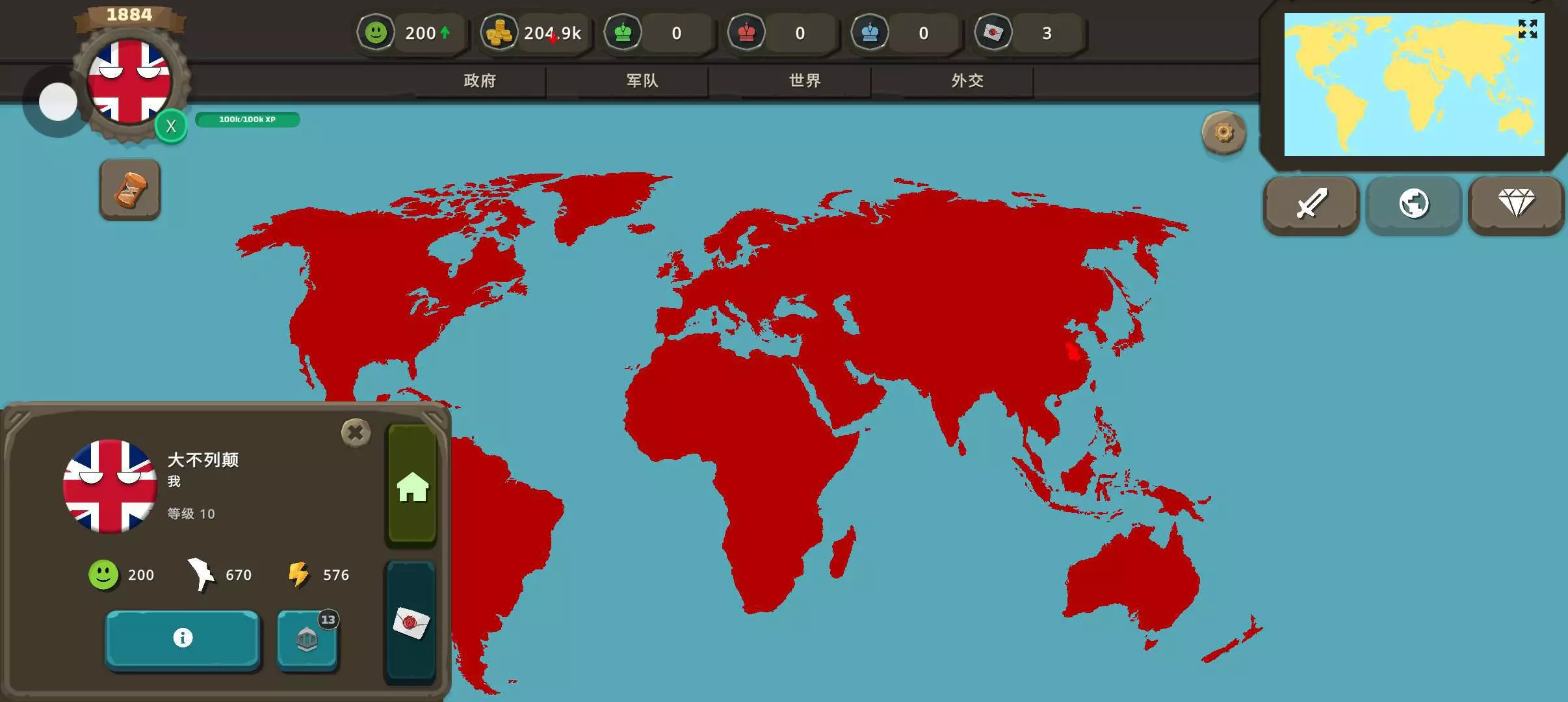Viewport: 1568px width, 702px height.
Task: Open settings with the gear icon
Action: (x=1223, y=133)
